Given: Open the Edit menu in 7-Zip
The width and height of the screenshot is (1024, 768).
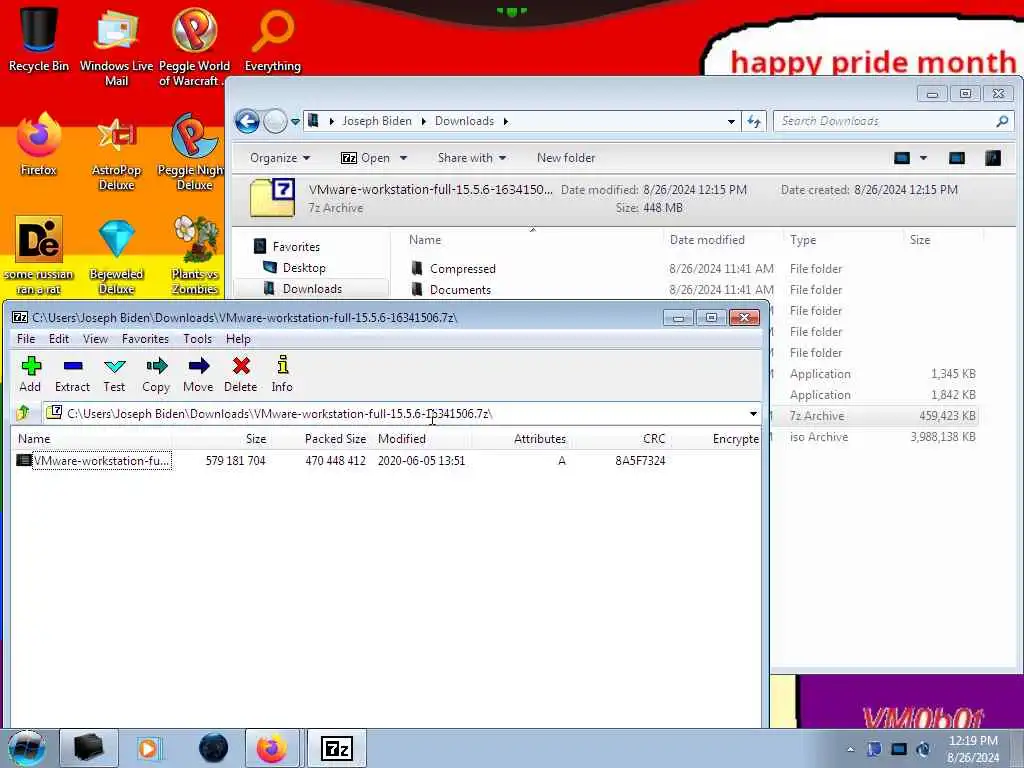Looking at the screenshot, I should tap(59, 339).
